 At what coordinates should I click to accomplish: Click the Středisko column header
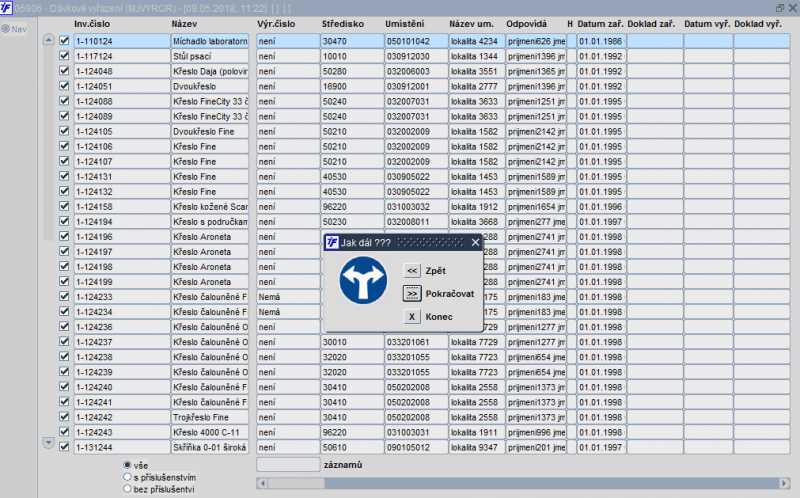343,24
